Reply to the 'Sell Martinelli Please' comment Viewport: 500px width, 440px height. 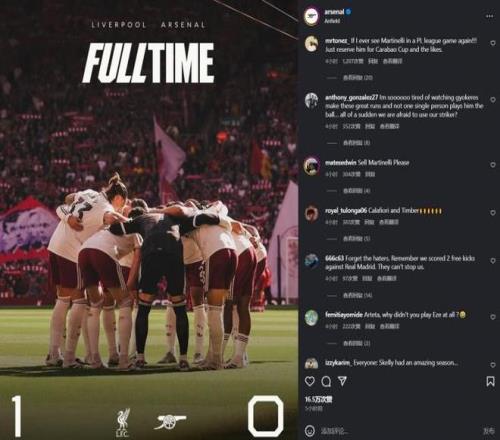(x=370, y=174)
